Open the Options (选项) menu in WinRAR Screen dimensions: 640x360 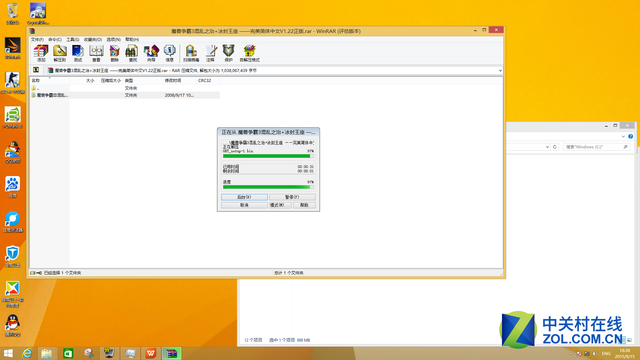(x=113, y=40)
